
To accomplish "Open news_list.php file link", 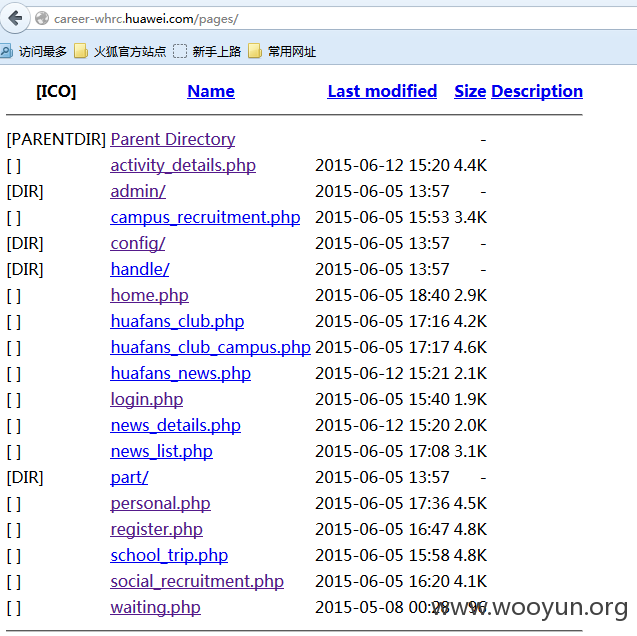I will click(x=161, y=452).
